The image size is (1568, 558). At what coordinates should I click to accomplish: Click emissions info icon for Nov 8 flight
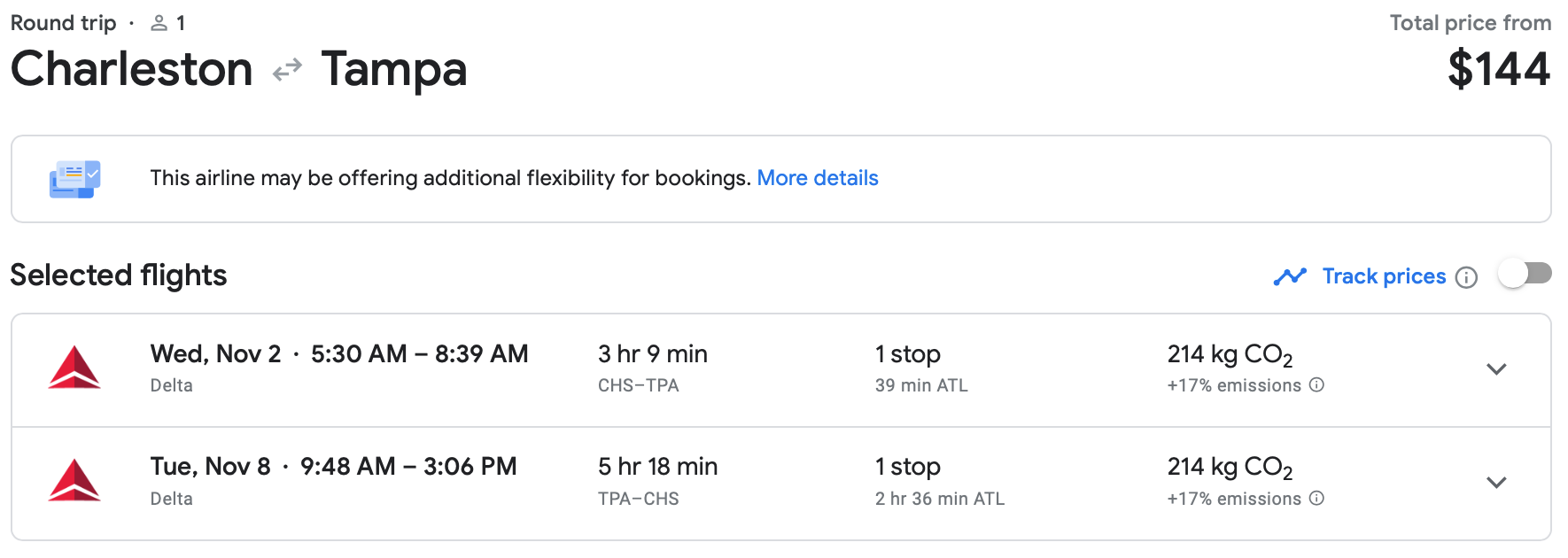pyautogui.click(x=1317, y=499)
